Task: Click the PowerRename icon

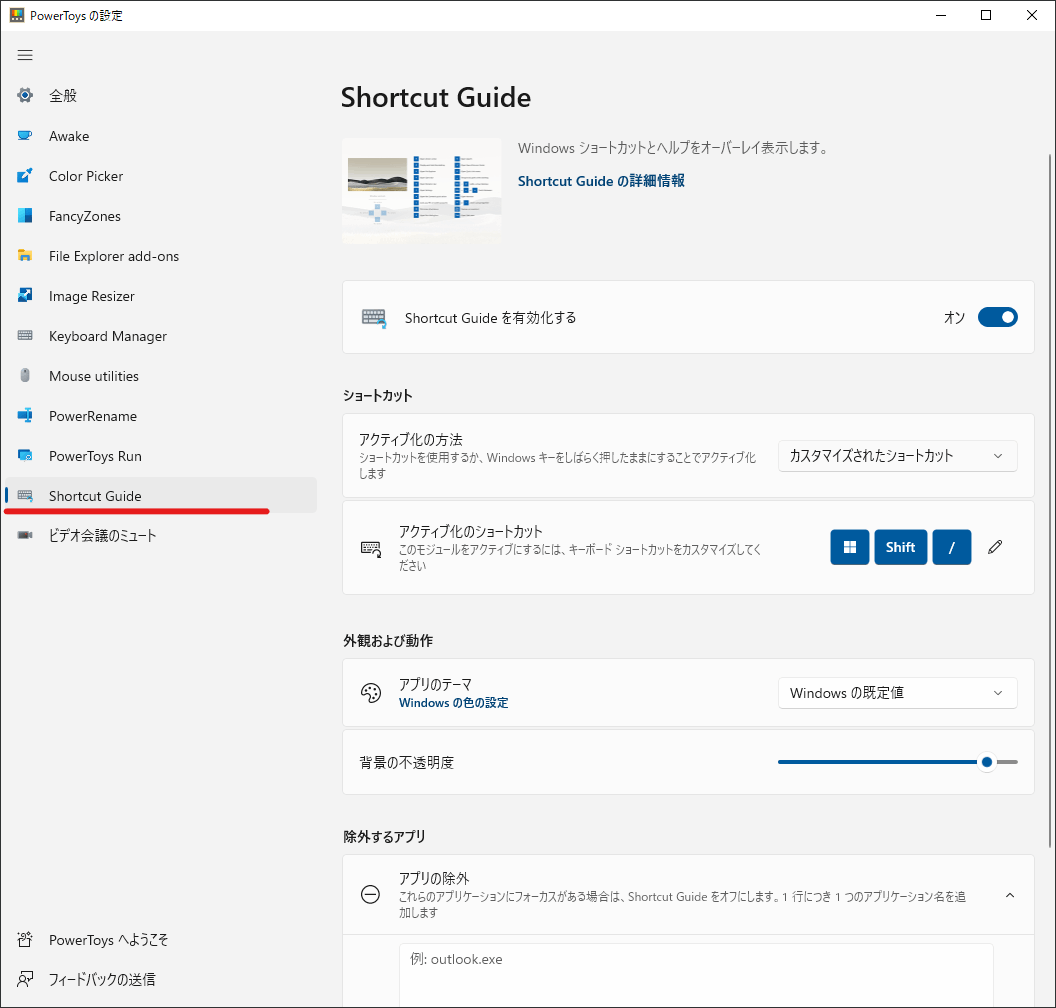Action: pos(25,415)
